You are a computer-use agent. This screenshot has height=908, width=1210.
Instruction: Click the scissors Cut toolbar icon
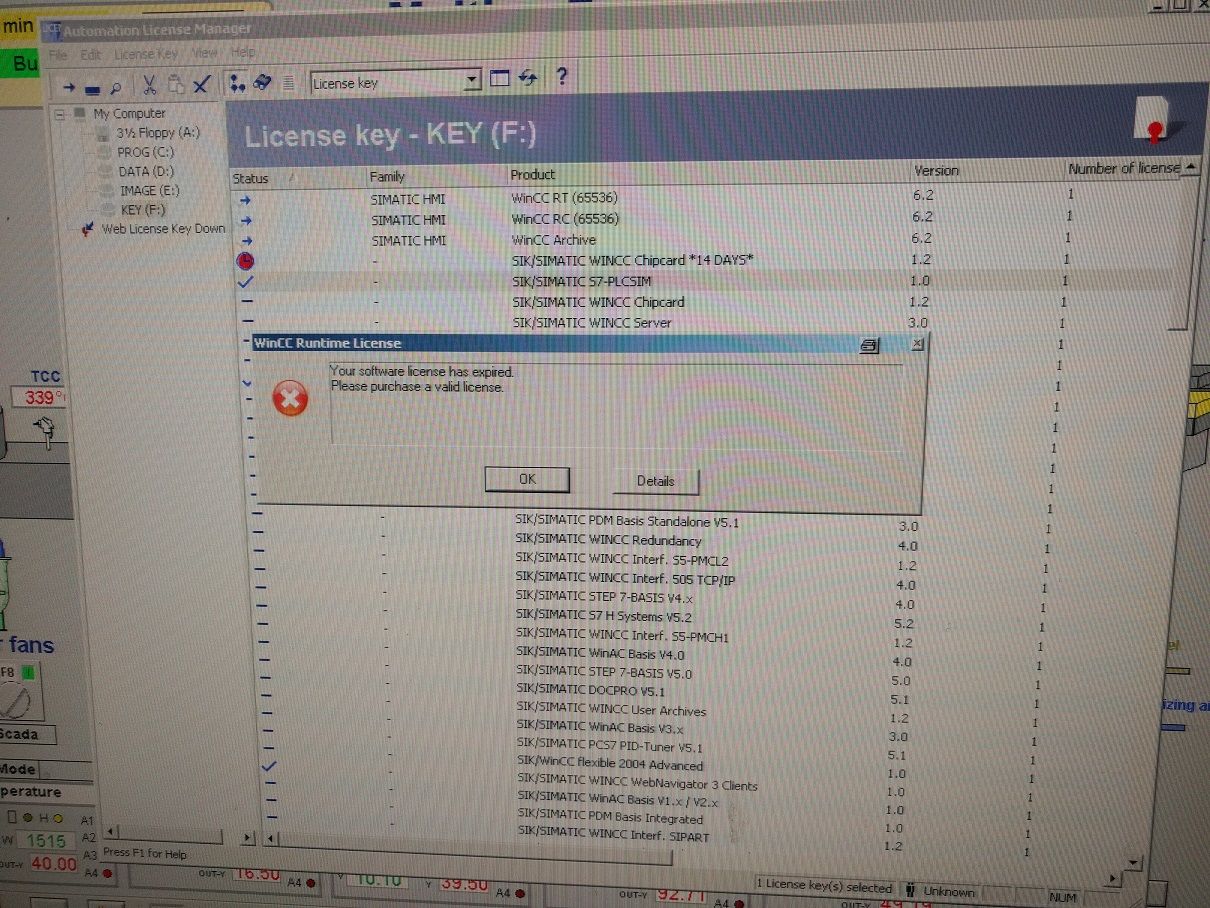point(149,84)
